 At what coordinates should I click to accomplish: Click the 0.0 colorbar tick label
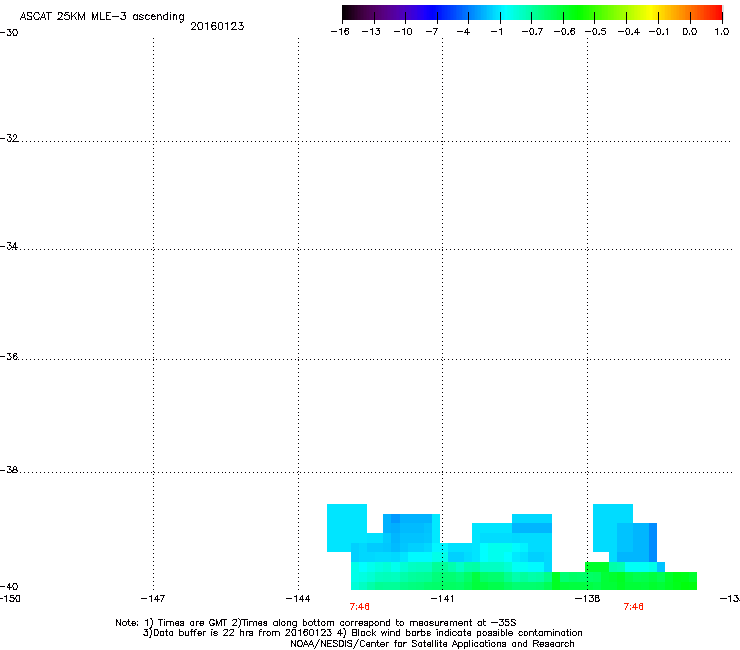690,32
